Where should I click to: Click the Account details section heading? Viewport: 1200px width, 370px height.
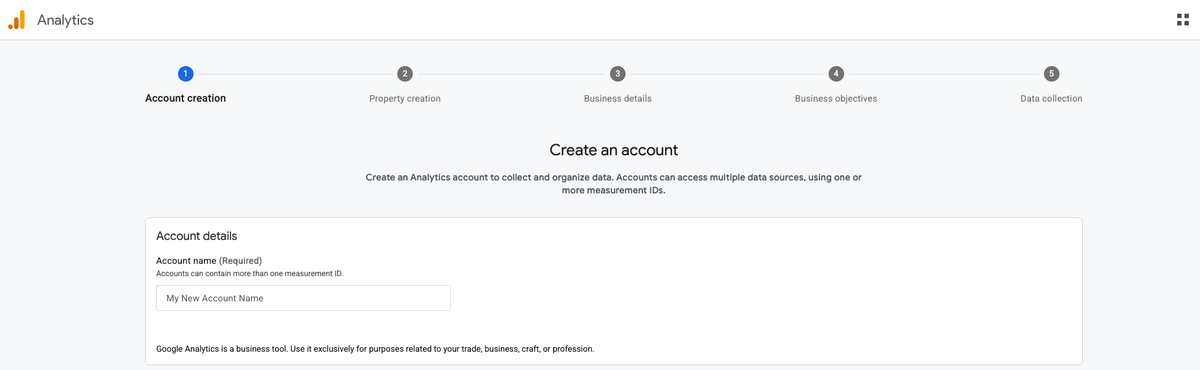click(196, 236)
